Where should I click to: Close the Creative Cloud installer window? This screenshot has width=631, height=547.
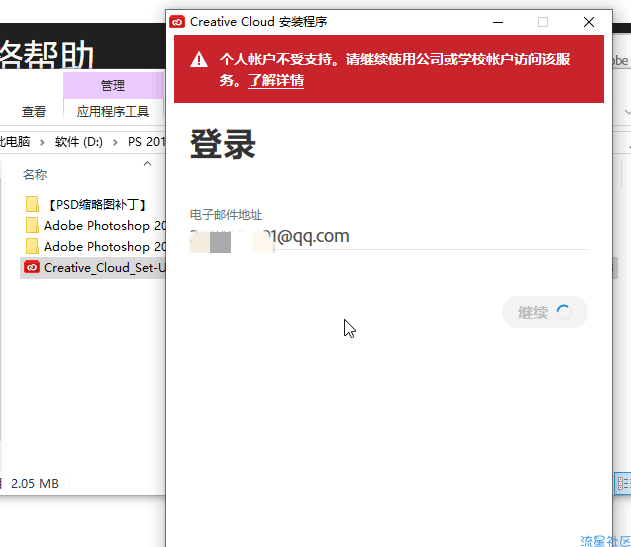tap(589, 22)
